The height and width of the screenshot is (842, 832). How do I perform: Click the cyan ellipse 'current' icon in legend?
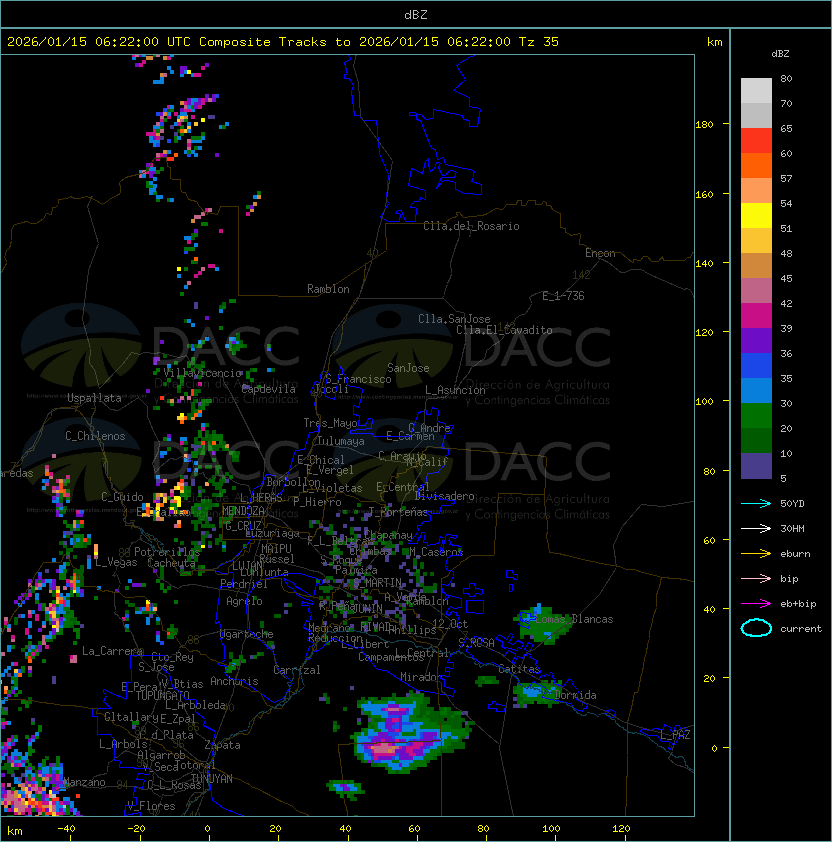coord(756,628)
